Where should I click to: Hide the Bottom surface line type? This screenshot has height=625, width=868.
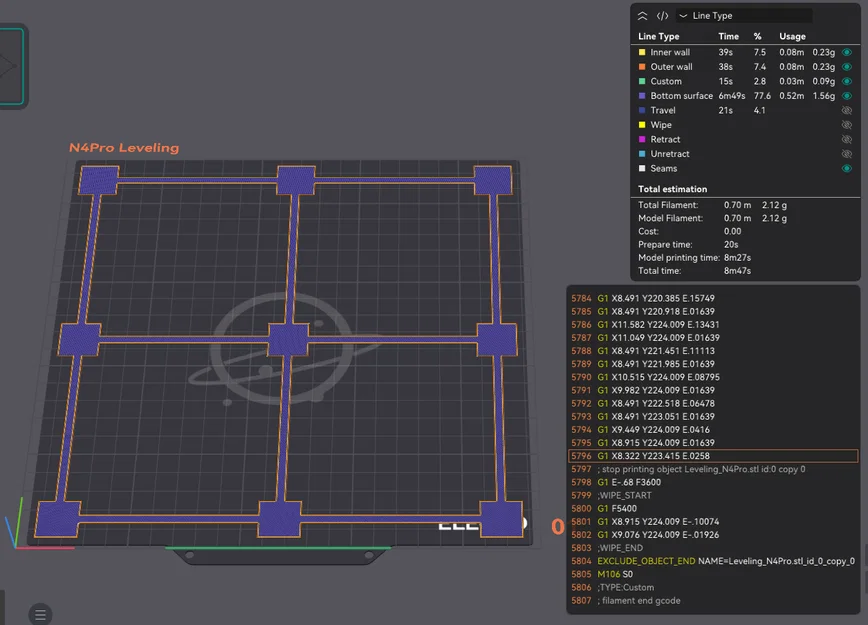coord(846,95)
